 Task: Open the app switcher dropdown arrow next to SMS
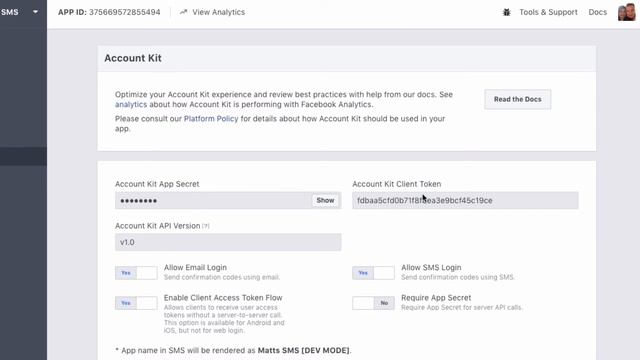click(36, 12)
